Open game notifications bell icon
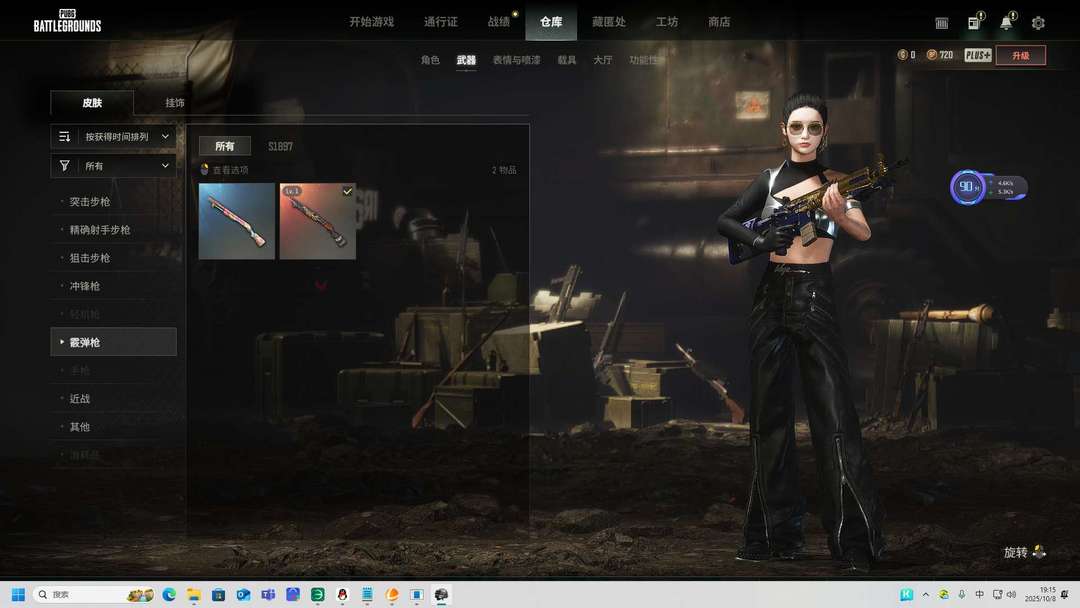Image resolution: width=1080 pixels, height=608 pixels. click(1006, 23)
